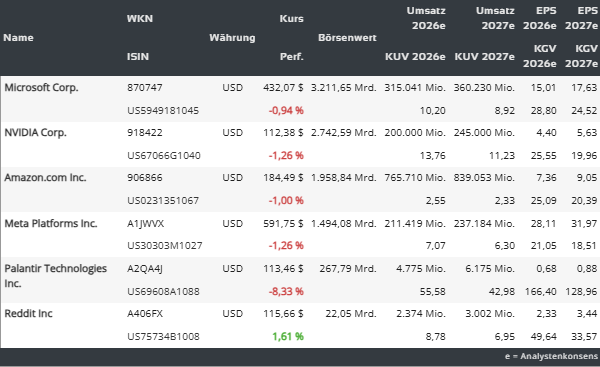Select Amazon ISIN US0231351067
The height and width of the screenshot is (367, 600).
[163, 201]
